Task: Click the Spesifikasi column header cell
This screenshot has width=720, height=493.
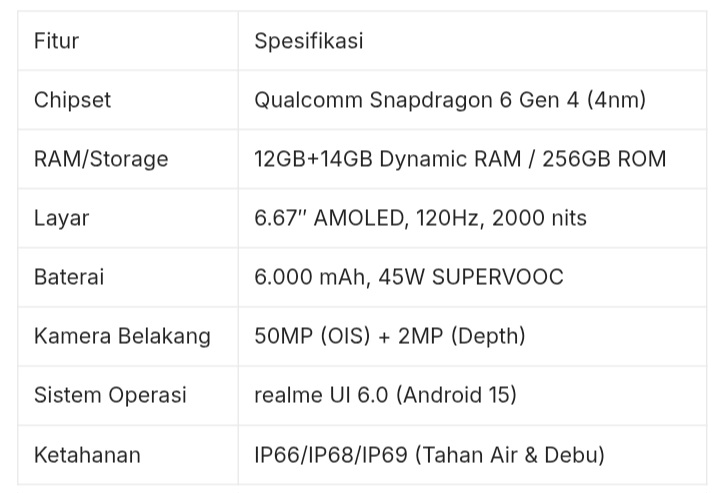Action: coord(308,41)
